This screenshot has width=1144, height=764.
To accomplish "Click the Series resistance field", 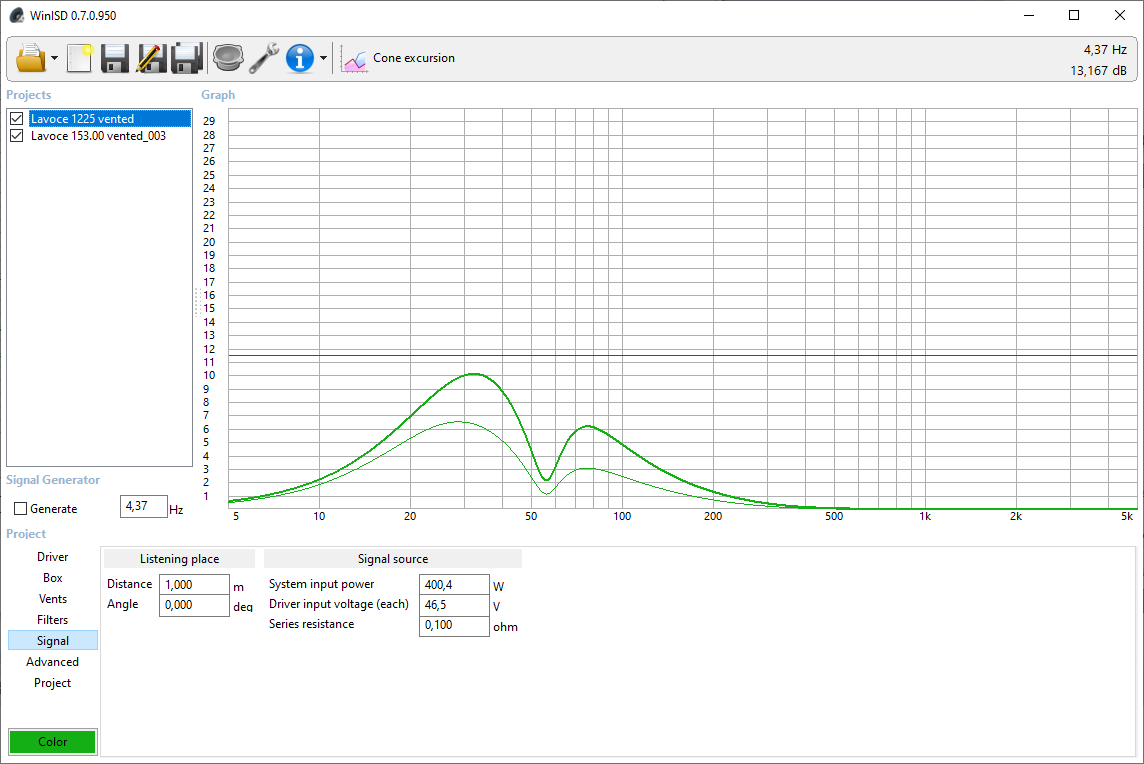I will (x=454, y=625).
